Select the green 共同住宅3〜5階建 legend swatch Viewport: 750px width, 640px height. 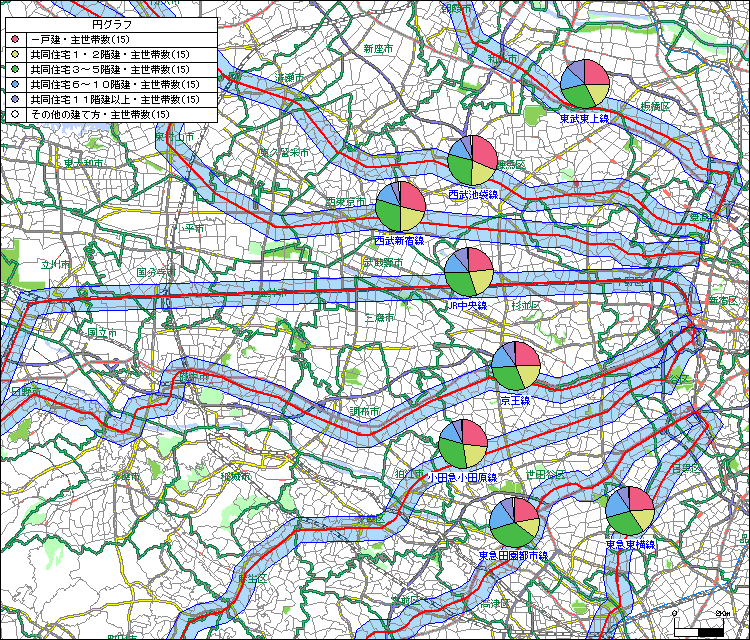pyautogui.click(x=14, y=69)
